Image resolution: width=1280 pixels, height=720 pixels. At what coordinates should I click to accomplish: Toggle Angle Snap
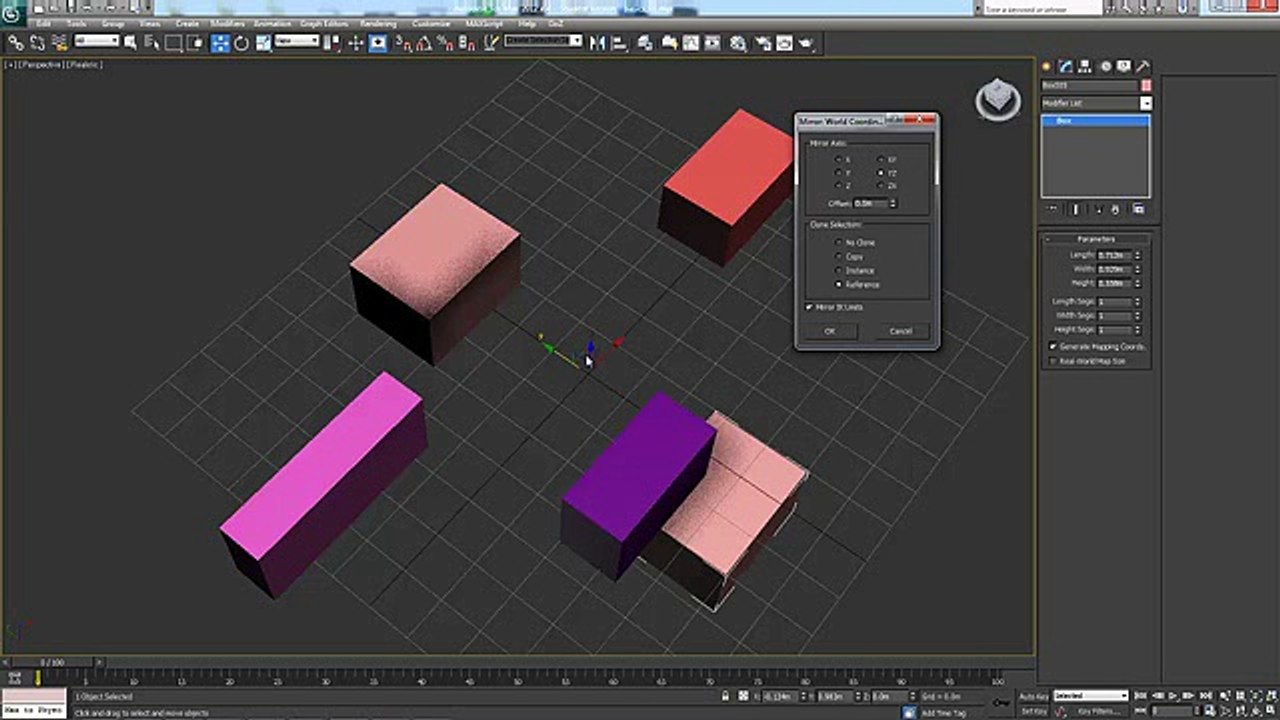pos(425,43)
